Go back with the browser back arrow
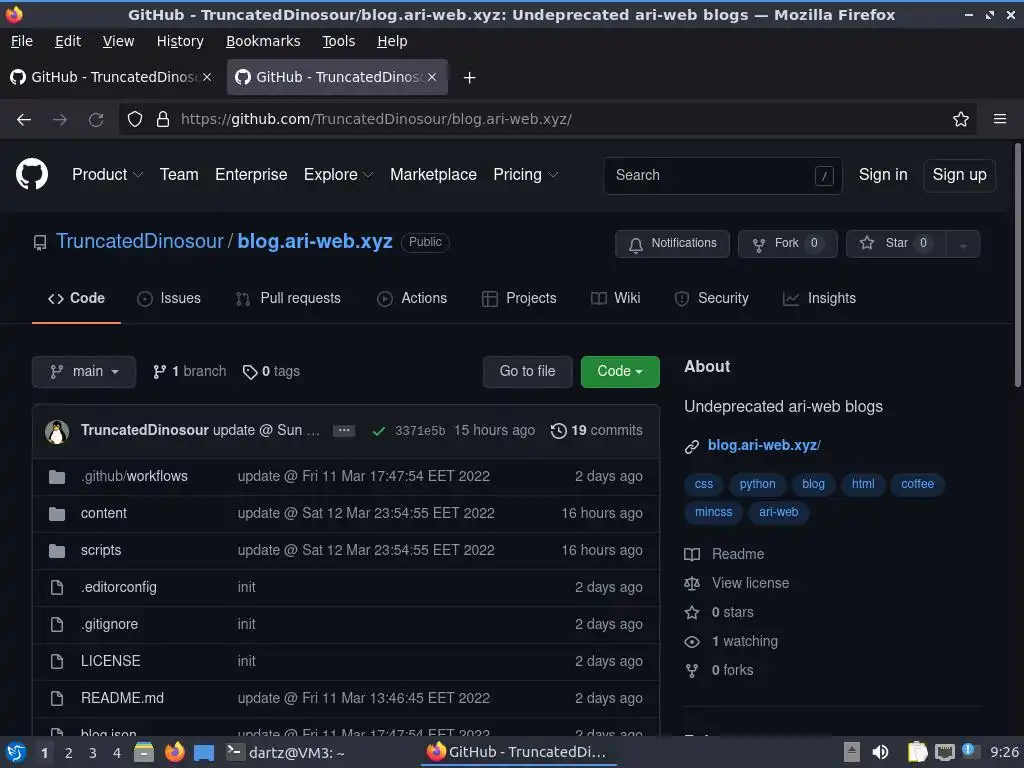Viewport: 1024px width, 768px height. (x=24, y=120)
